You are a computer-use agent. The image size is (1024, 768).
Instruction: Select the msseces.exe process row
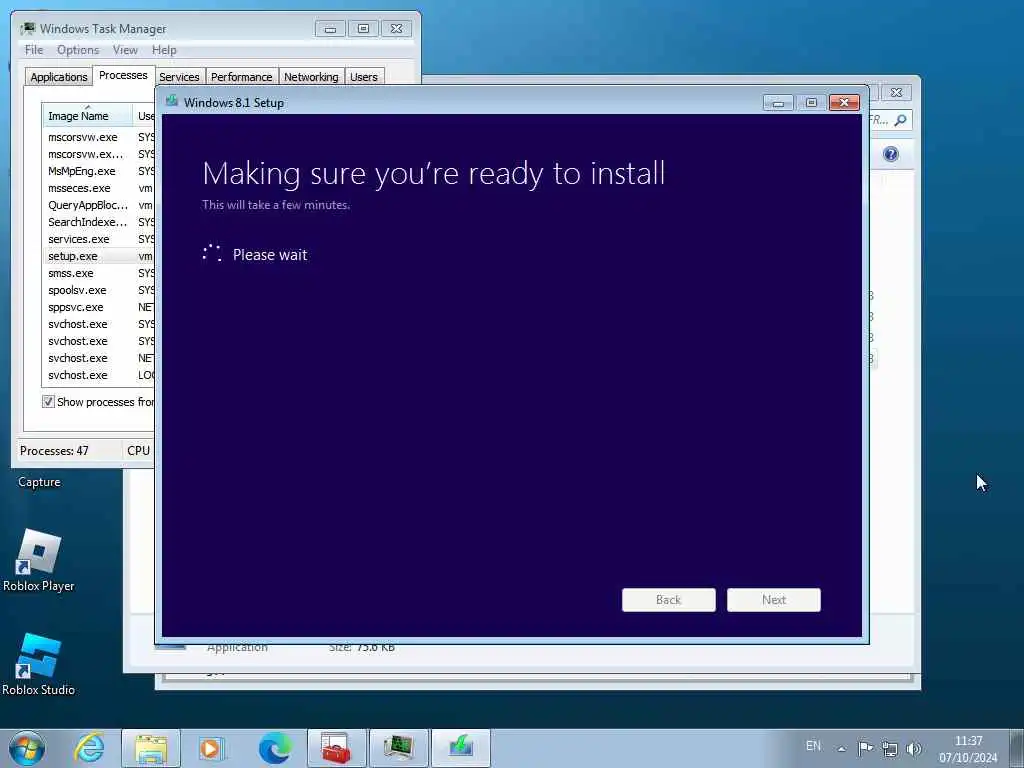coord(98,188)
